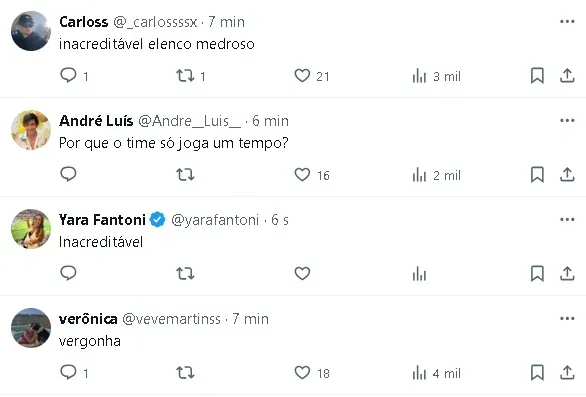Open more options on Carloss's tweet

click(x=567, y=22)
